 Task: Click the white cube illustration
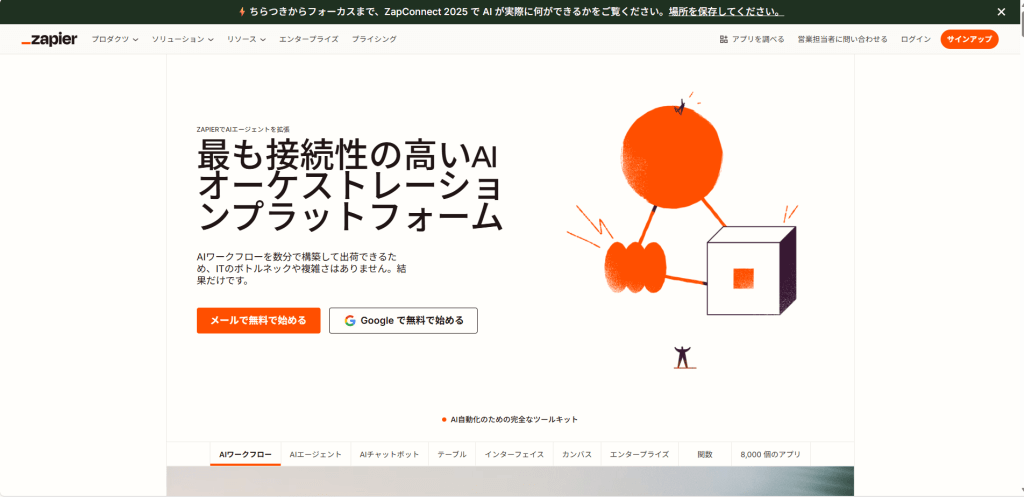tap(751, 270)
